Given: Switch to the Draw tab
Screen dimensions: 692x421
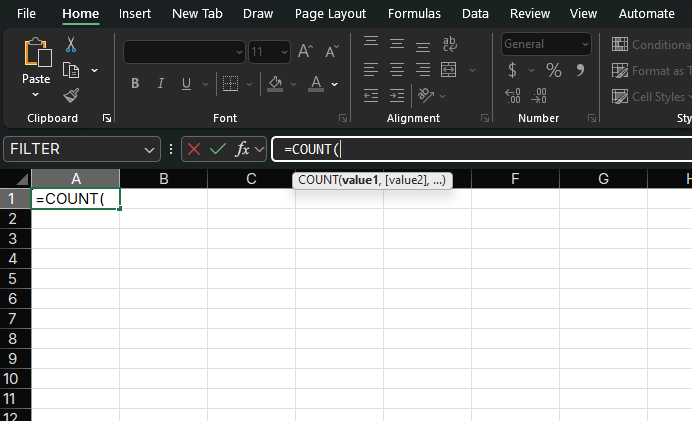Looking at the screenshot, I should (258, 14).
